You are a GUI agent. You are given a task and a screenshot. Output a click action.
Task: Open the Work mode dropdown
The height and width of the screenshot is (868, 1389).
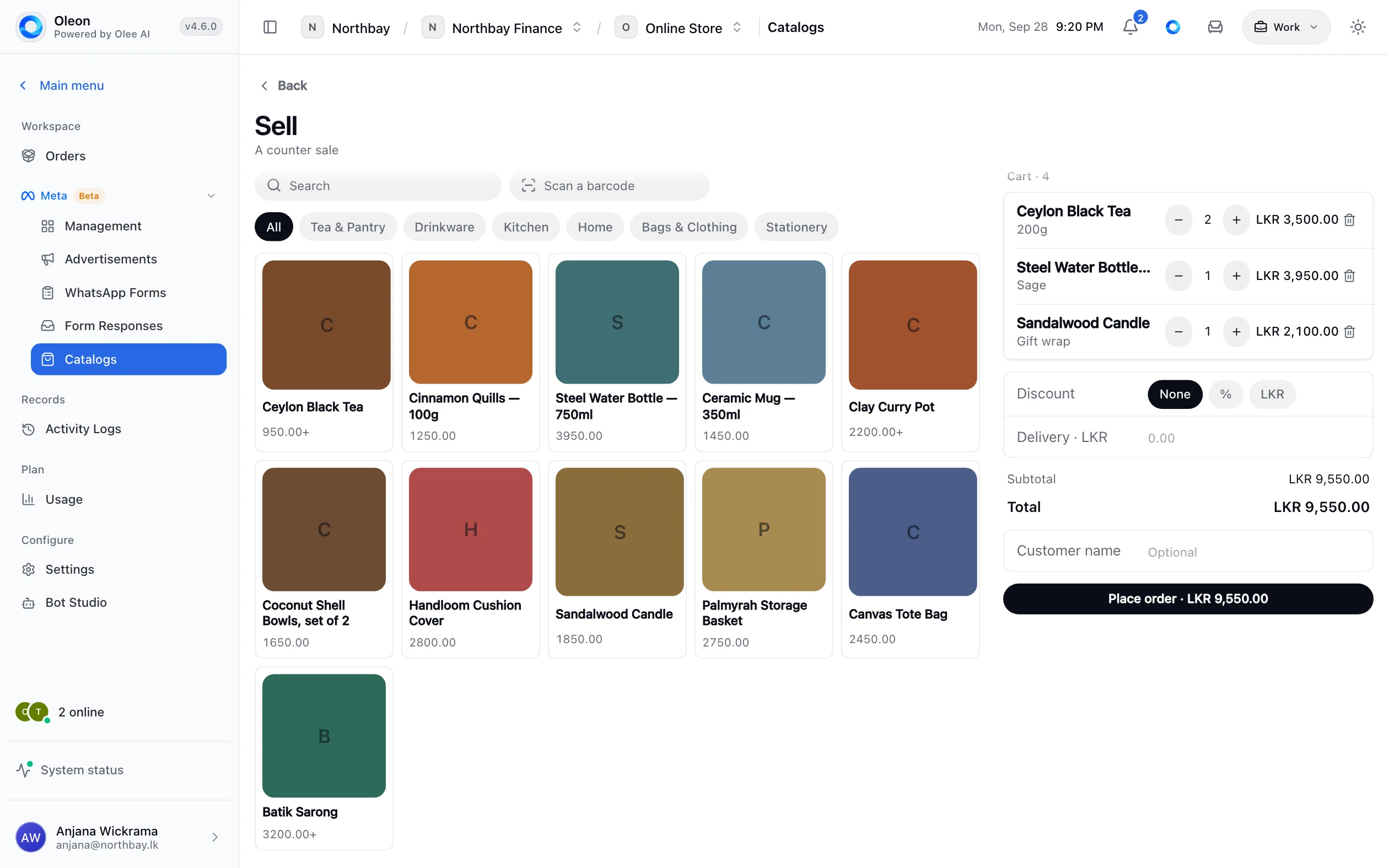1286,27
